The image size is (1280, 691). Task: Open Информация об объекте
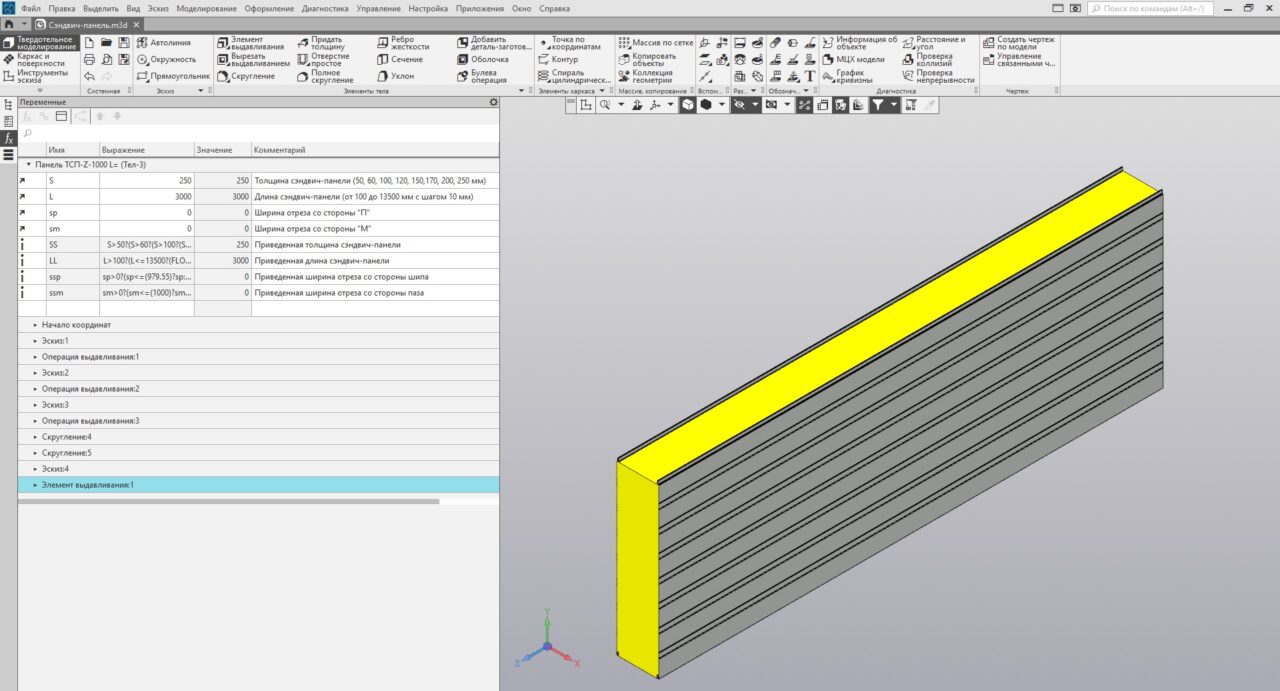pos(860,43)
